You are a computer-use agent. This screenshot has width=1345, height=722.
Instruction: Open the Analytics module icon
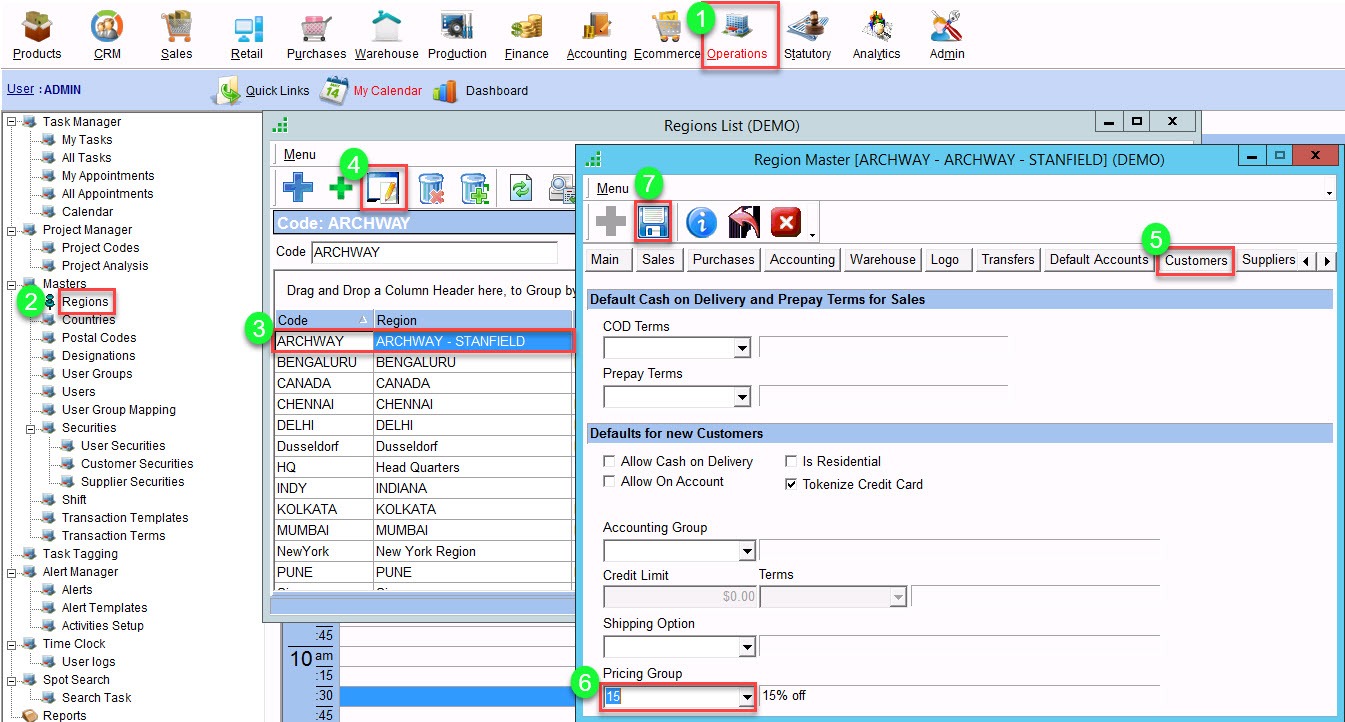click(x=876, y=36)
